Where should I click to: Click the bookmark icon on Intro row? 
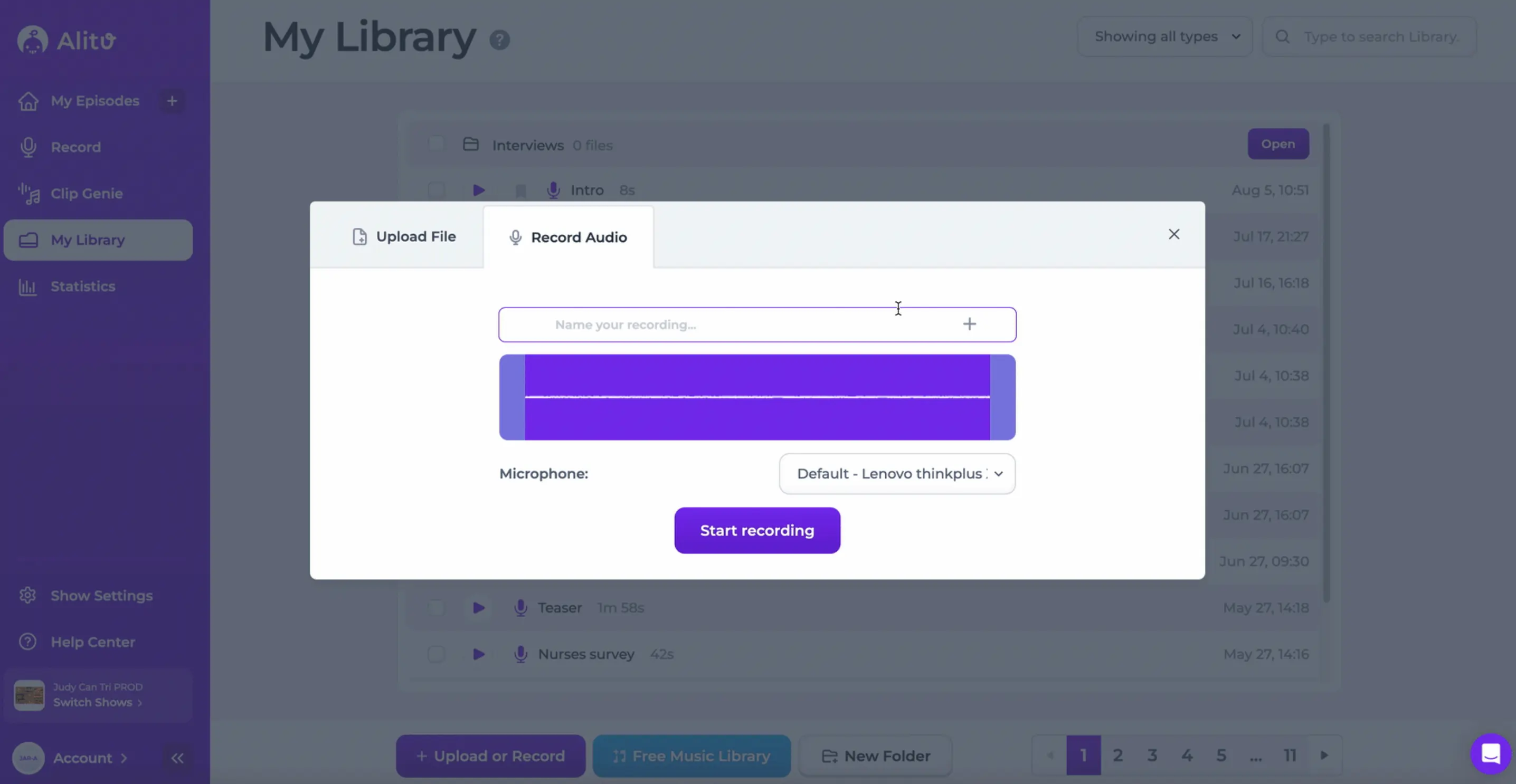pos(520,191)
